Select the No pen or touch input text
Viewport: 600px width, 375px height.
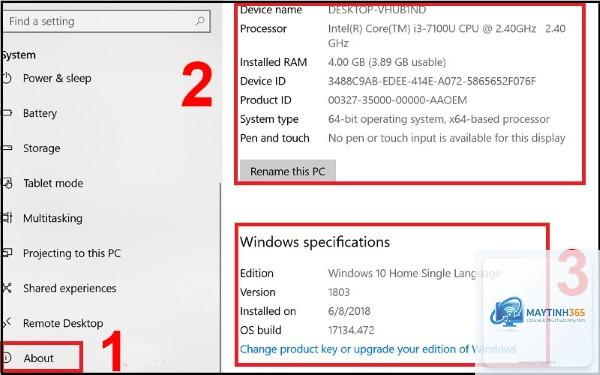(x=447, y=138)
